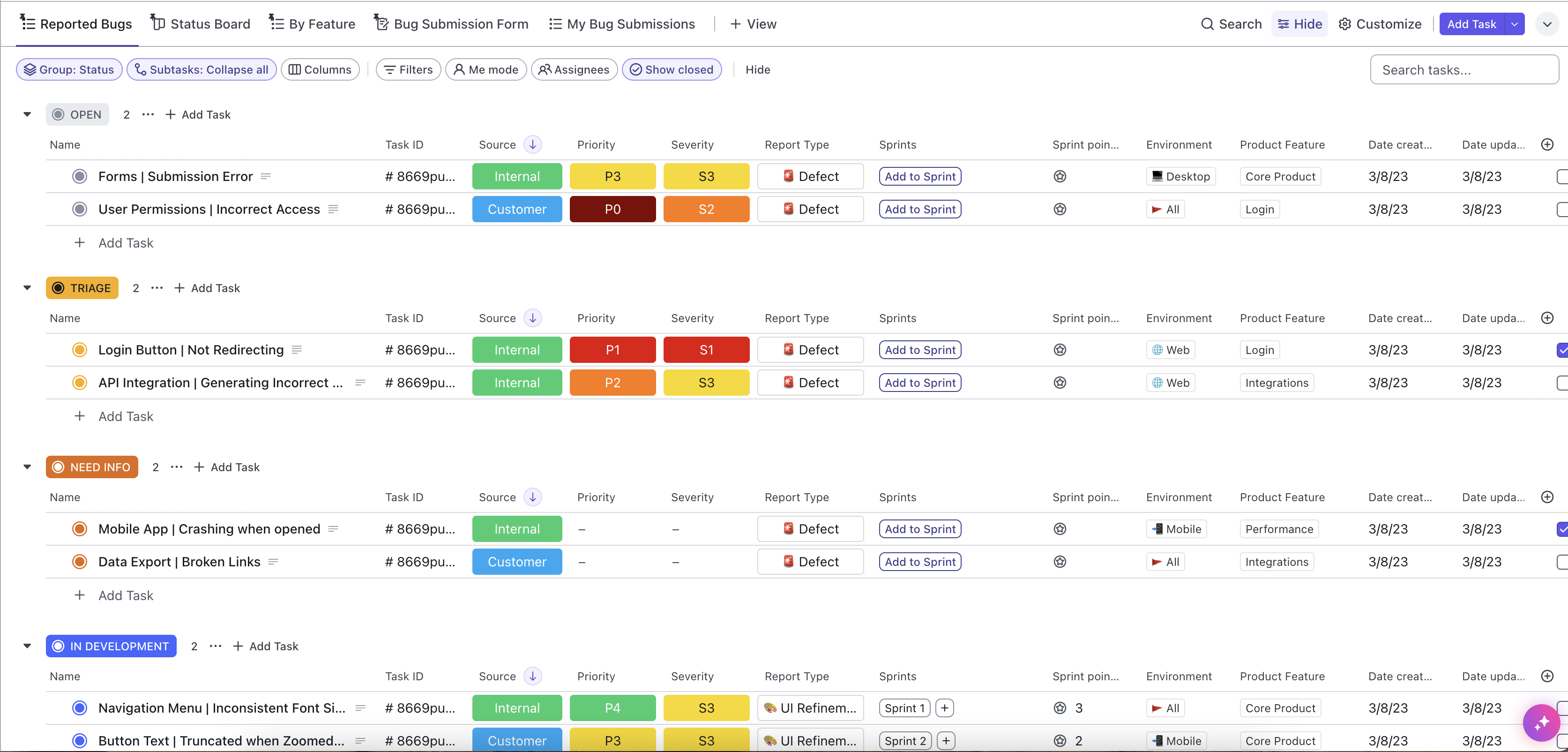1568x752 pixels.
Task: Collapse the NEED INFO status group
Action: (x=27, y=467)
